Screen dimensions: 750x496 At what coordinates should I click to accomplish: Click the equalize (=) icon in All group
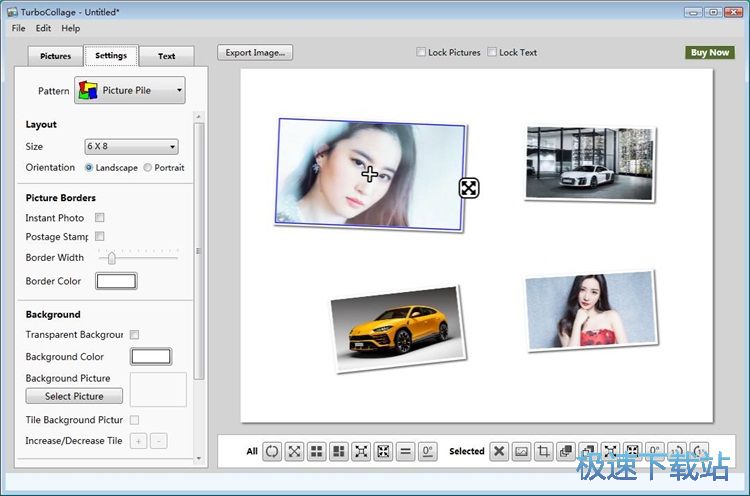tap(406, 452)
